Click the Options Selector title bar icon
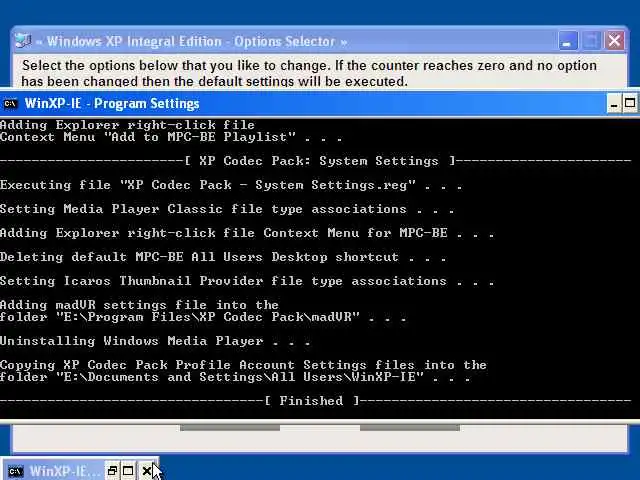This screenshot has width=640, height=480. [23, 41]
